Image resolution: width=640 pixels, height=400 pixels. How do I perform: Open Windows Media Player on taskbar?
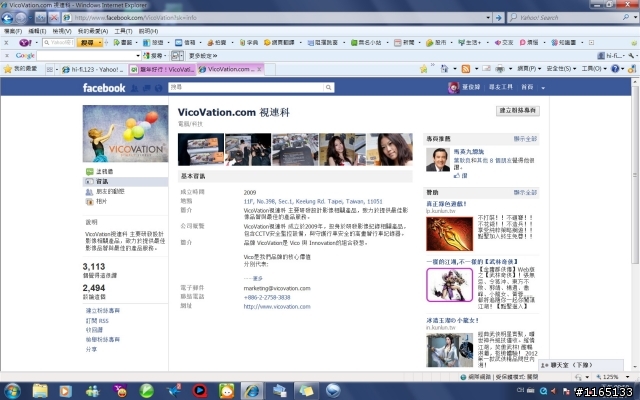pyautogui.click(x=65, y=391)
